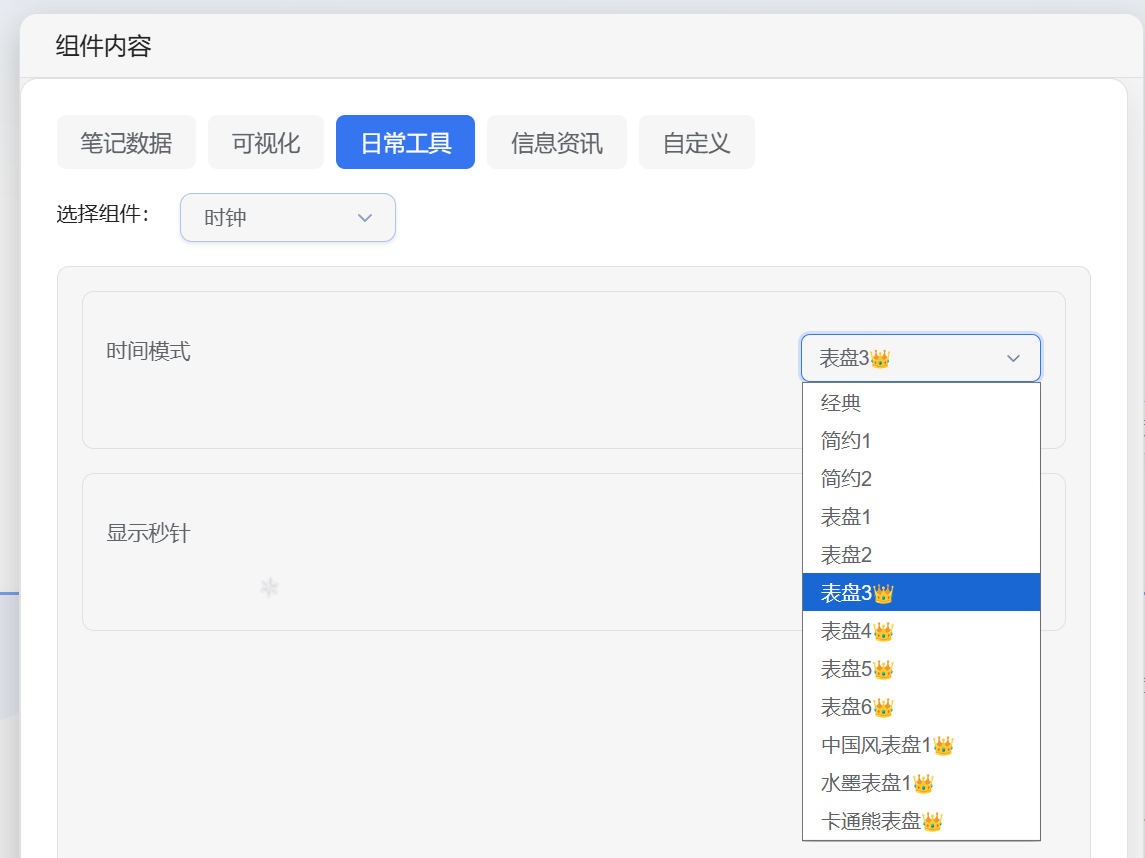Image resolution: width=1145 pixels, height=858 pixels.
Task: Pick 表盘4 premium option
Action: [x=921, y=631]
